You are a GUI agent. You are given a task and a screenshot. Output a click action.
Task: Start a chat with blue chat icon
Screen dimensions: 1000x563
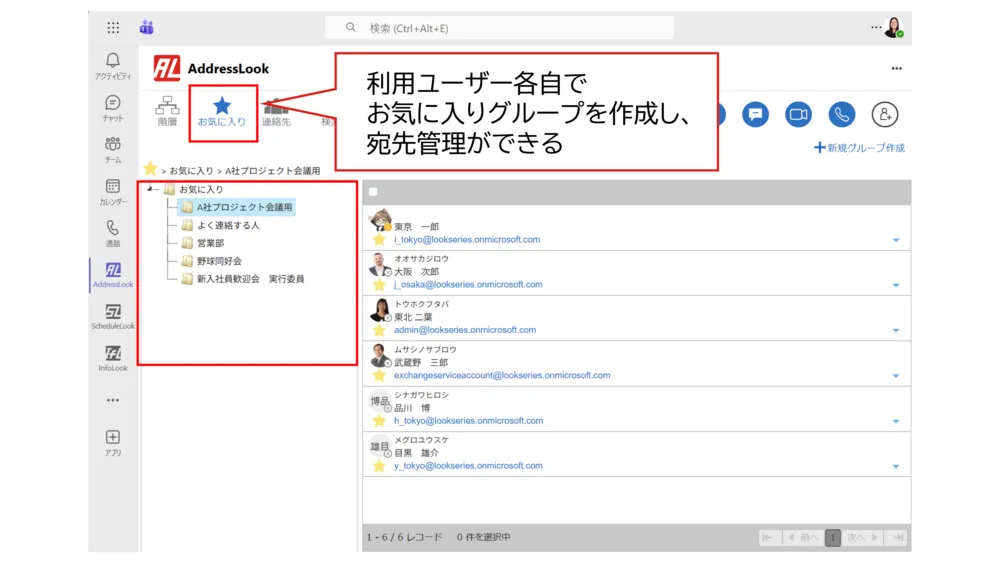(x=755, y=115)
